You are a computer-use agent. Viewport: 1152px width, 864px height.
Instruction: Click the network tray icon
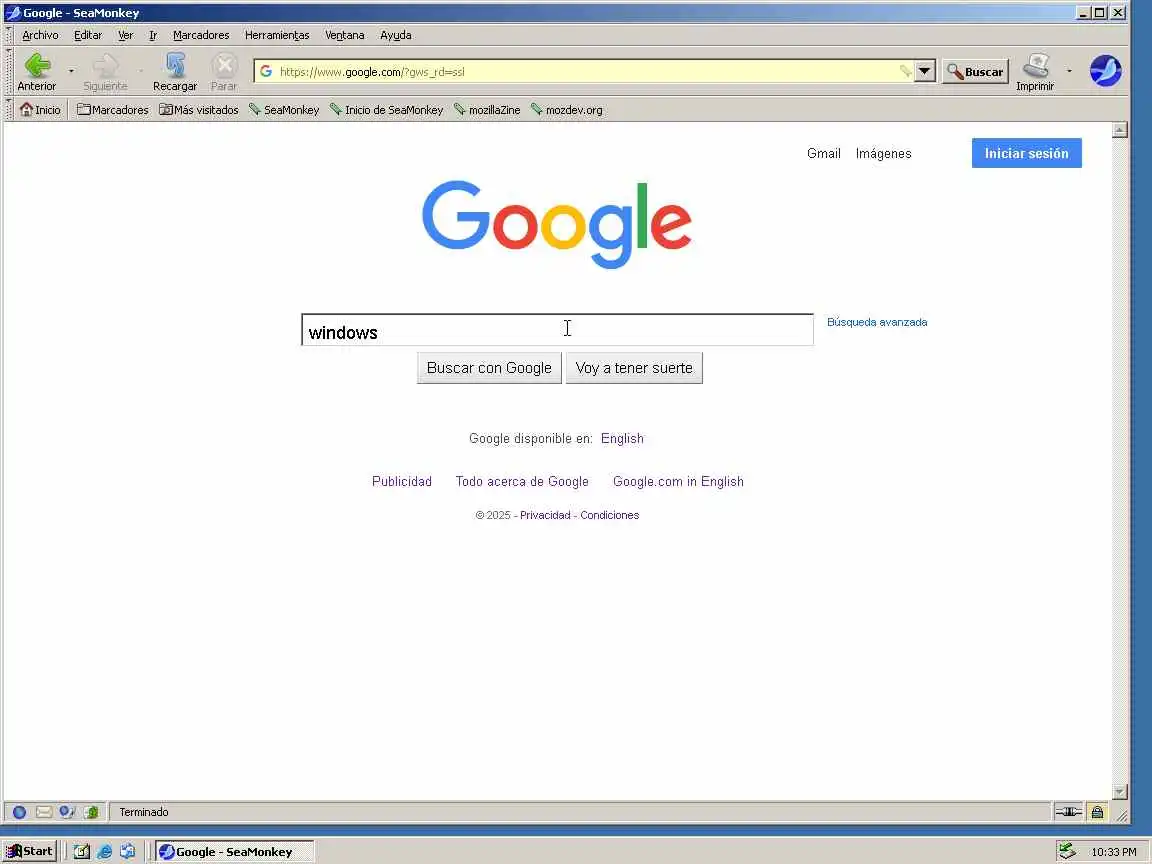[x=1067, y=852]
